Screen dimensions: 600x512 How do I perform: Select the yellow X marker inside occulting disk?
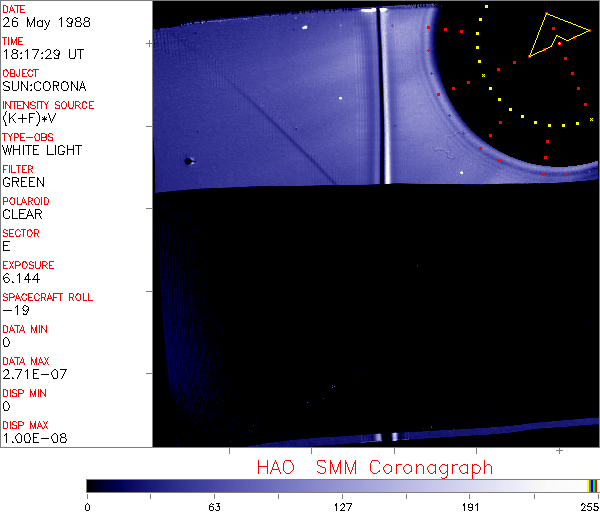click(x=482, y=75)
